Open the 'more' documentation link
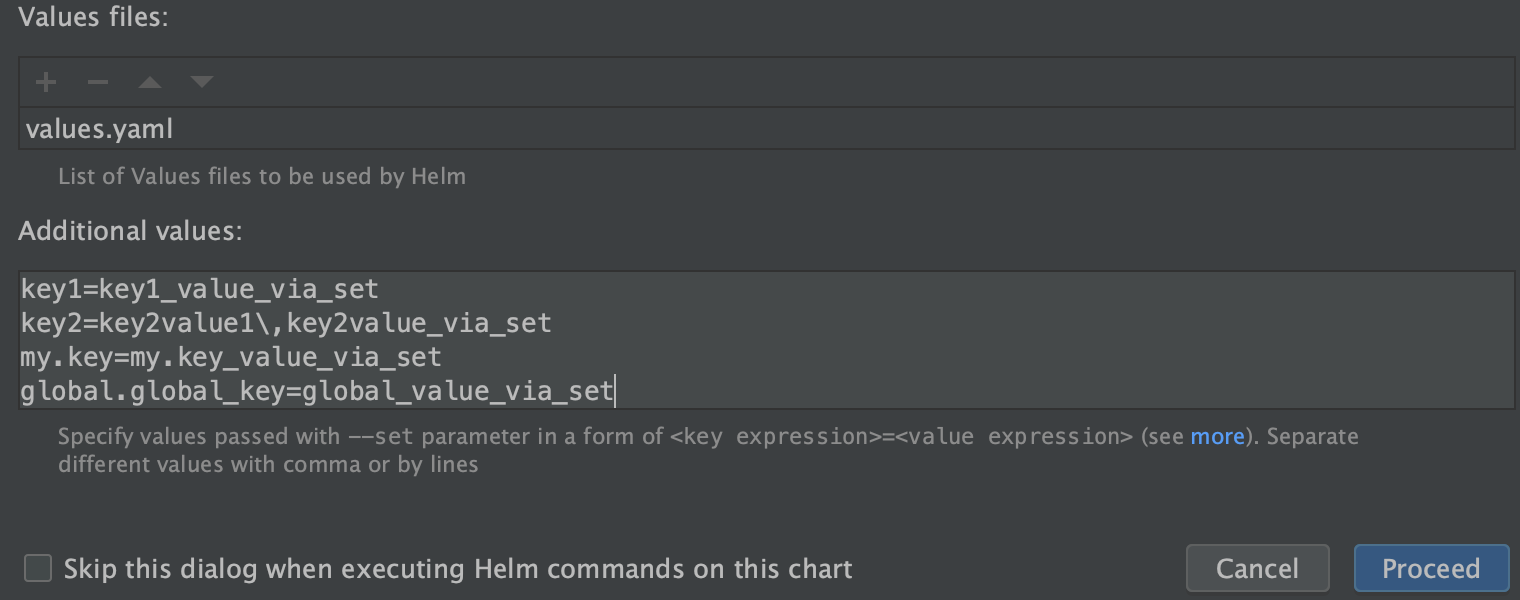This screenshot has width=1520, height=600. point(1217,436)
